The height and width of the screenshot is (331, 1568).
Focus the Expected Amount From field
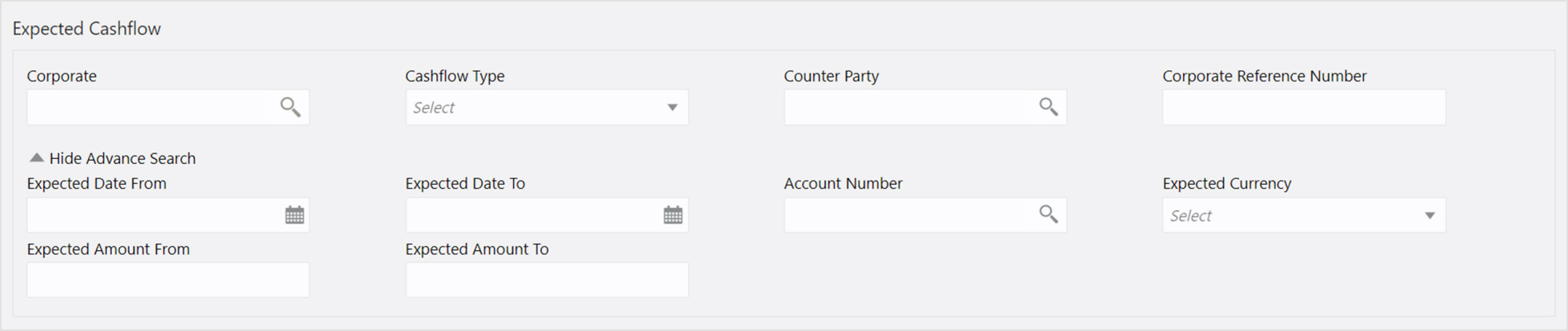[168, 280]
